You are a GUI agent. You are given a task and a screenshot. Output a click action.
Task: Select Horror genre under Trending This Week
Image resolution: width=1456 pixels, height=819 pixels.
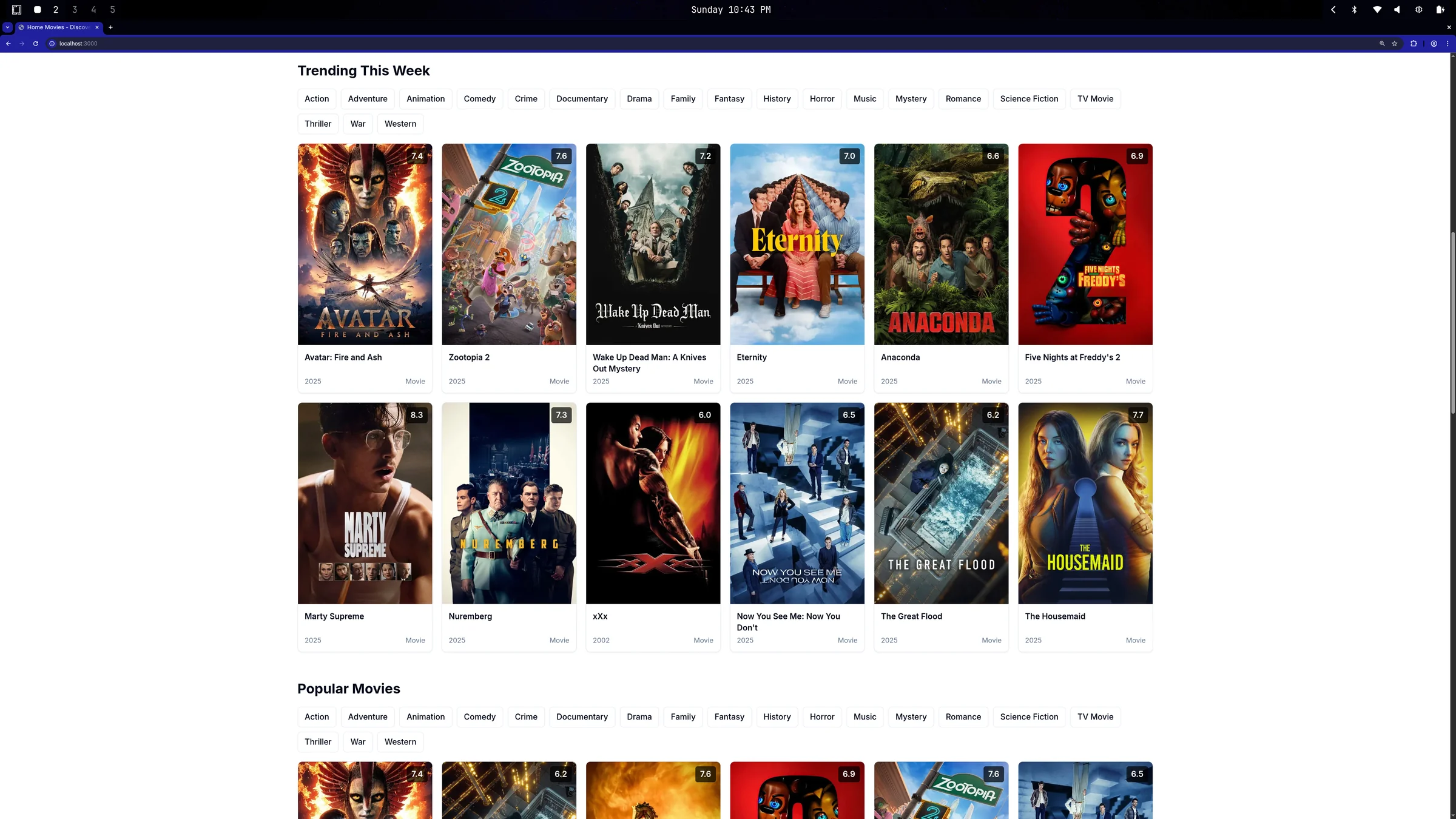[822, 99]
